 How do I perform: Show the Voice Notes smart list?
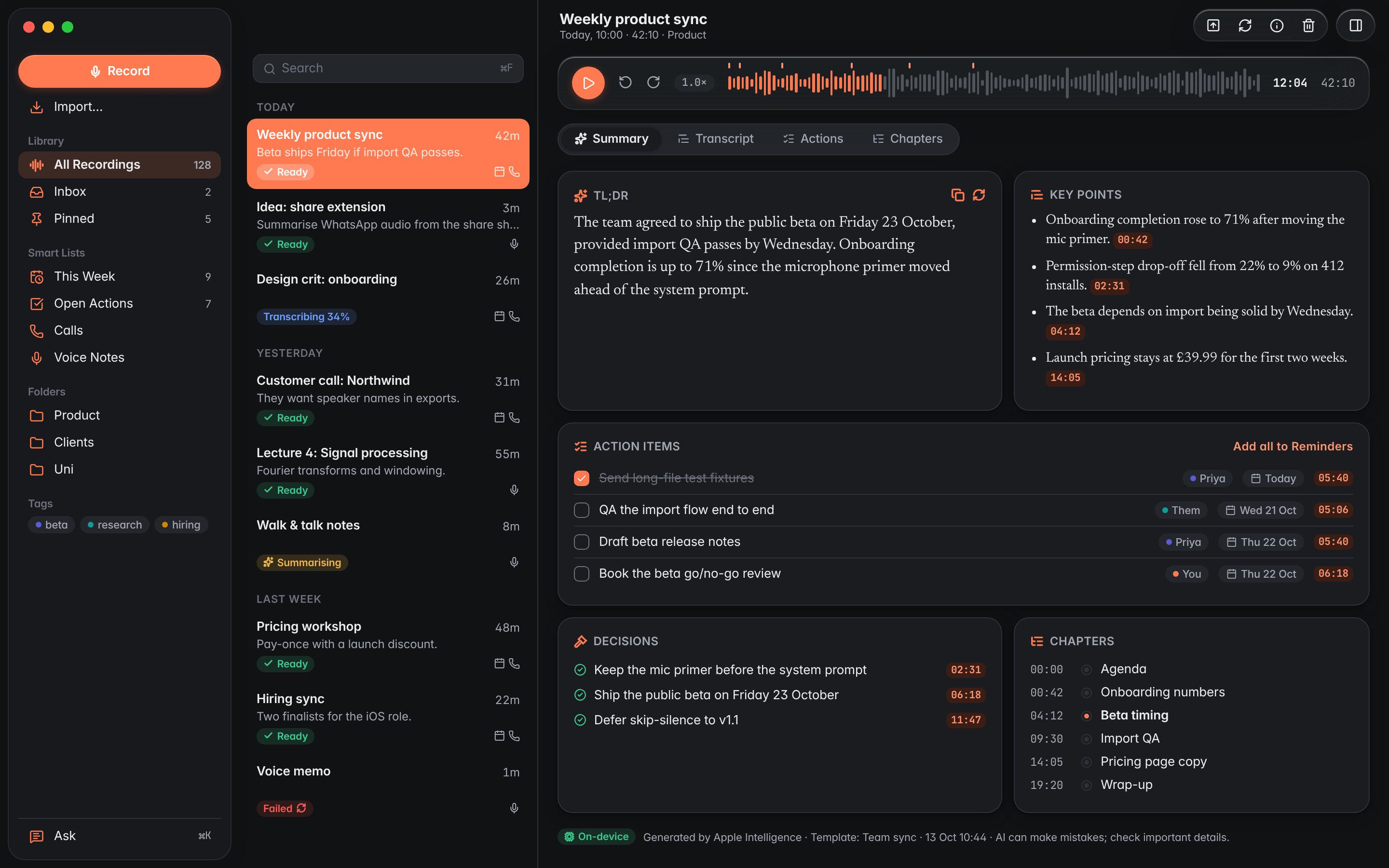pos(120,358)
